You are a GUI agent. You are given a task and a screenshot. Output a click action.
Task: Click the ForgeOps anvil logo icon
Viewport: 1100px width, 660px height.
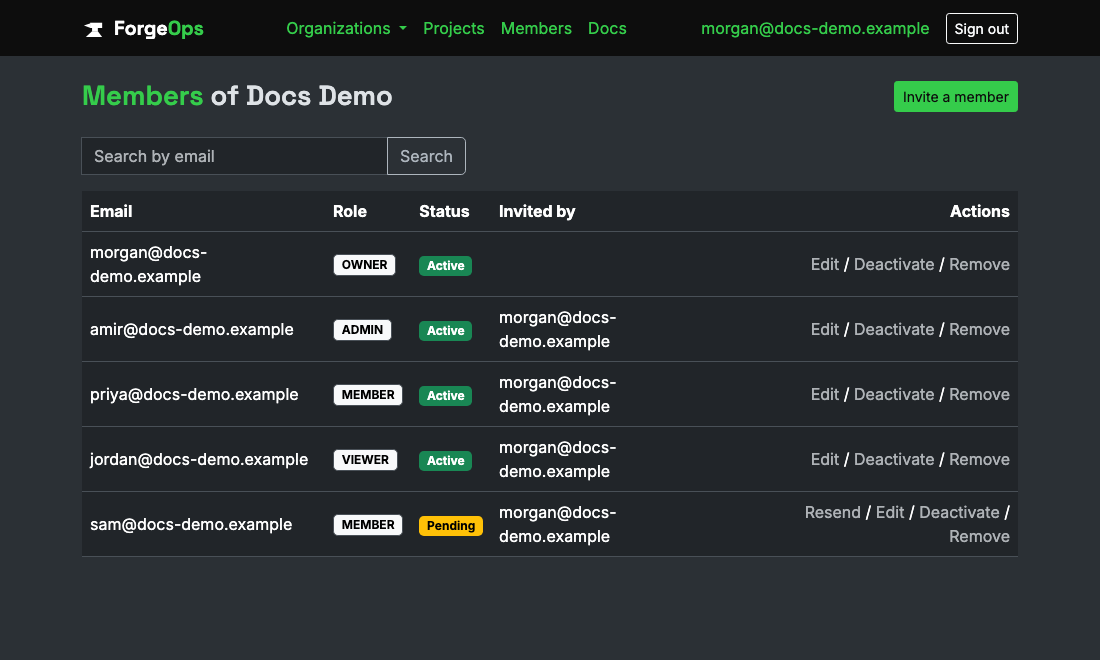pos(93,29)
